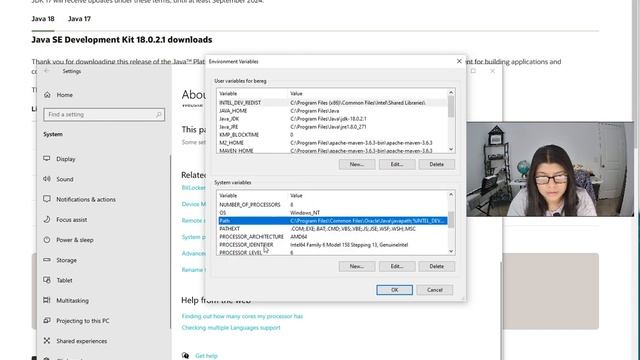The width and height of the screenshot is (640, 360).
Task: Click Delete under System variables
Action: coord(436,266)
